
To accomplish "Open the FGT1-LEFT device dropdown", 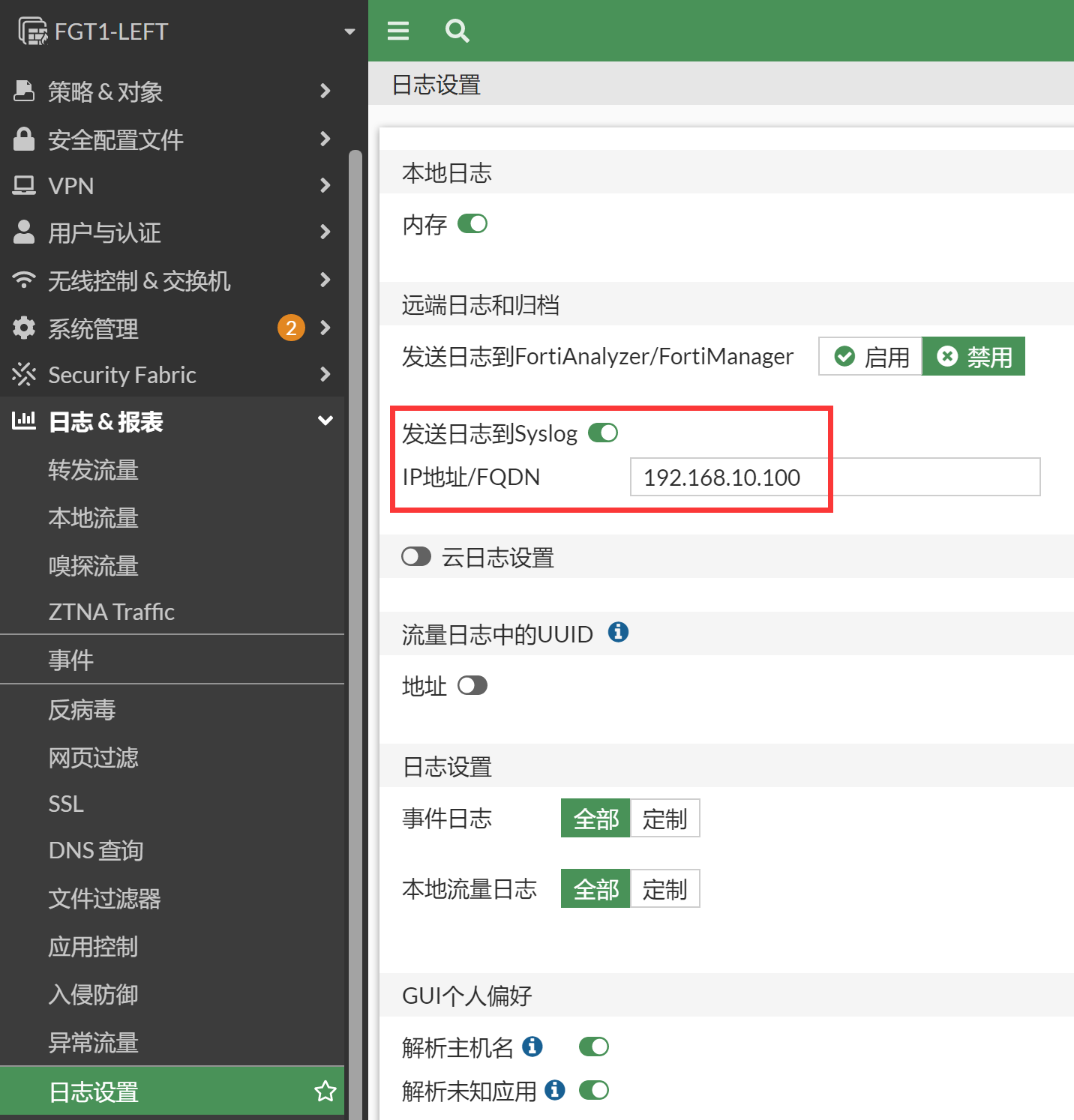I will pyautogui.click(x=349, y=31).
